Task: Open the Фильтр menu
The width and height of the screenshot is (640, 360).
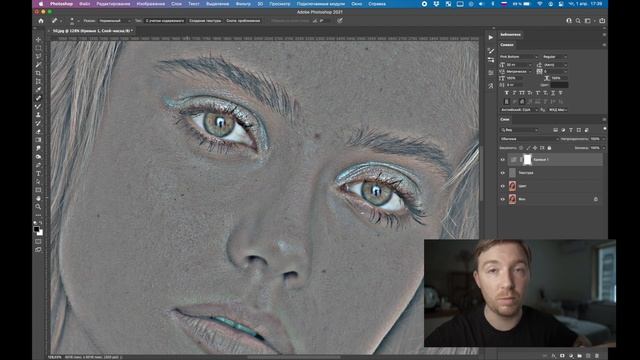Action: pos(243,4)
